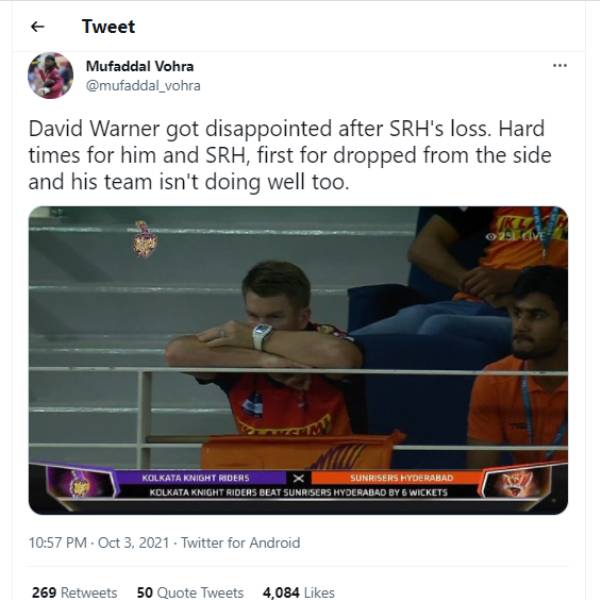
Task: Click the KKR emblem on the scoreboard banner
Action: (x=80, y=484)
